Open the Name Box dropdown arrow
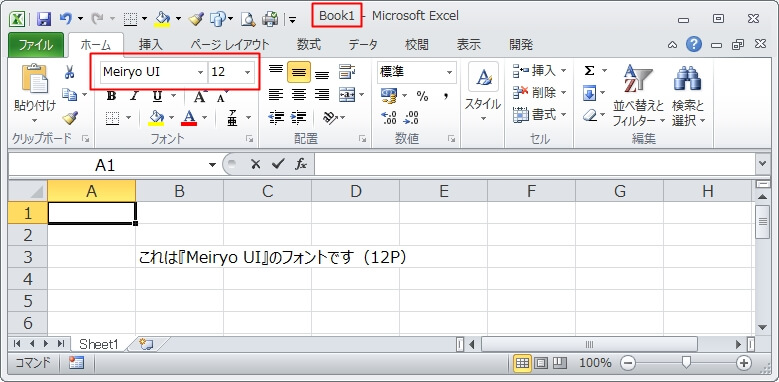The width and height of the screenshot is (779, 382). 213,164
